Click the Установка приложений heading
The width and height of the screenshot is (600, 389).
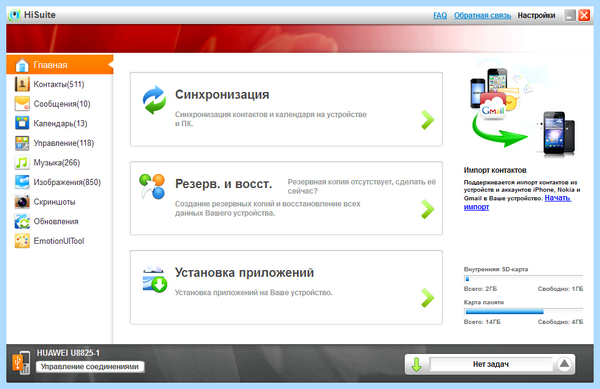tap(244, 273)
